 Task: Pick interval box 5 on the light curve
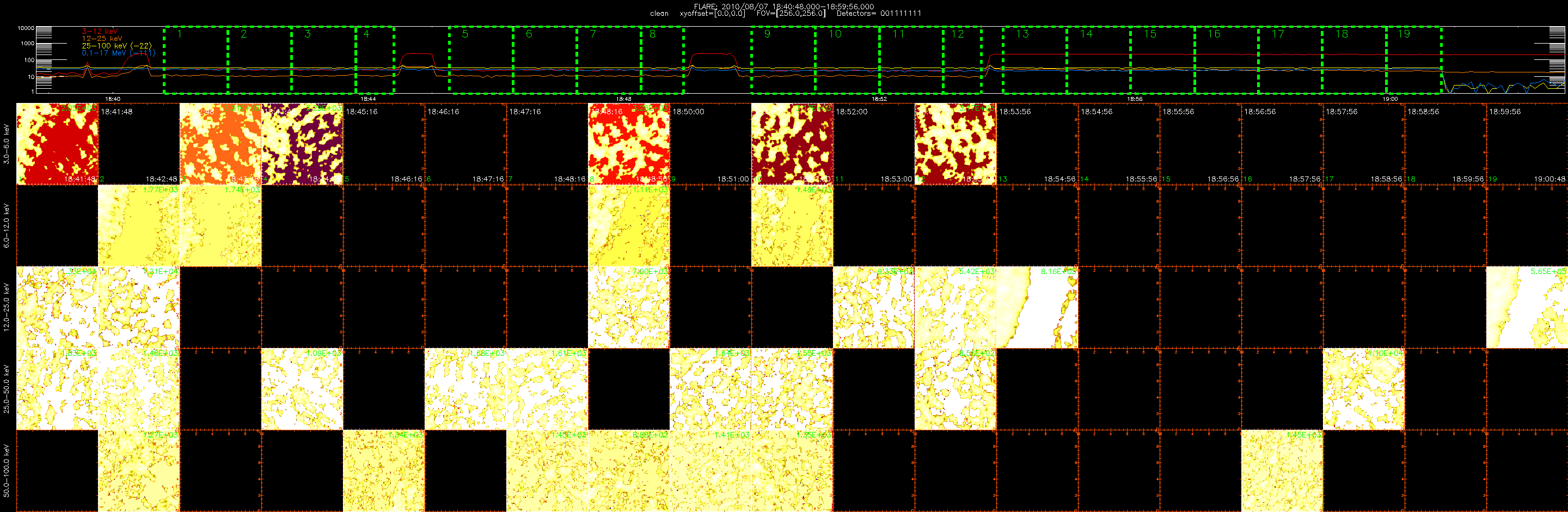(481, 60)
